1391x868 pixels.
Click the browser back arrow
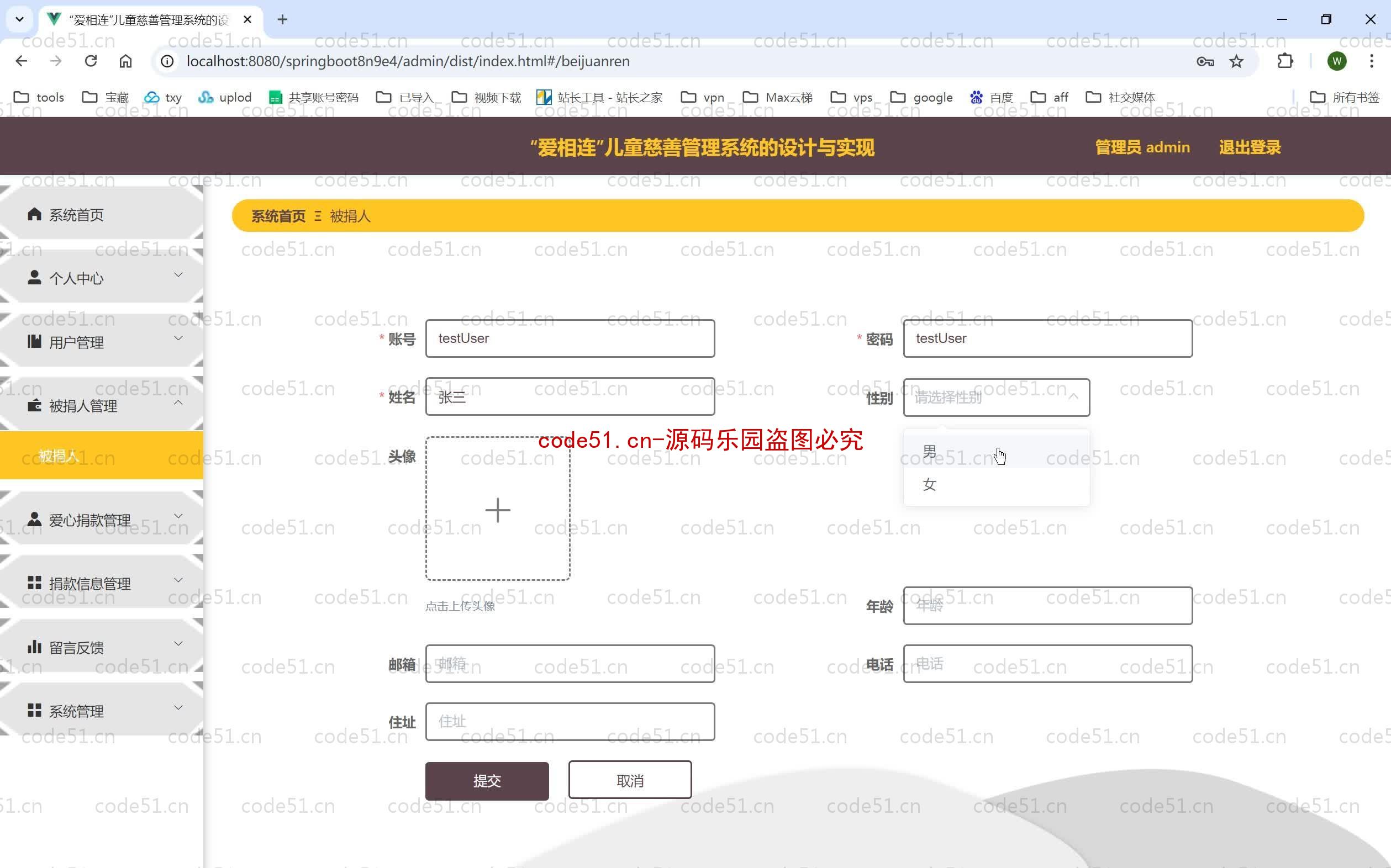pyautogui.click(x=21, y=61)
